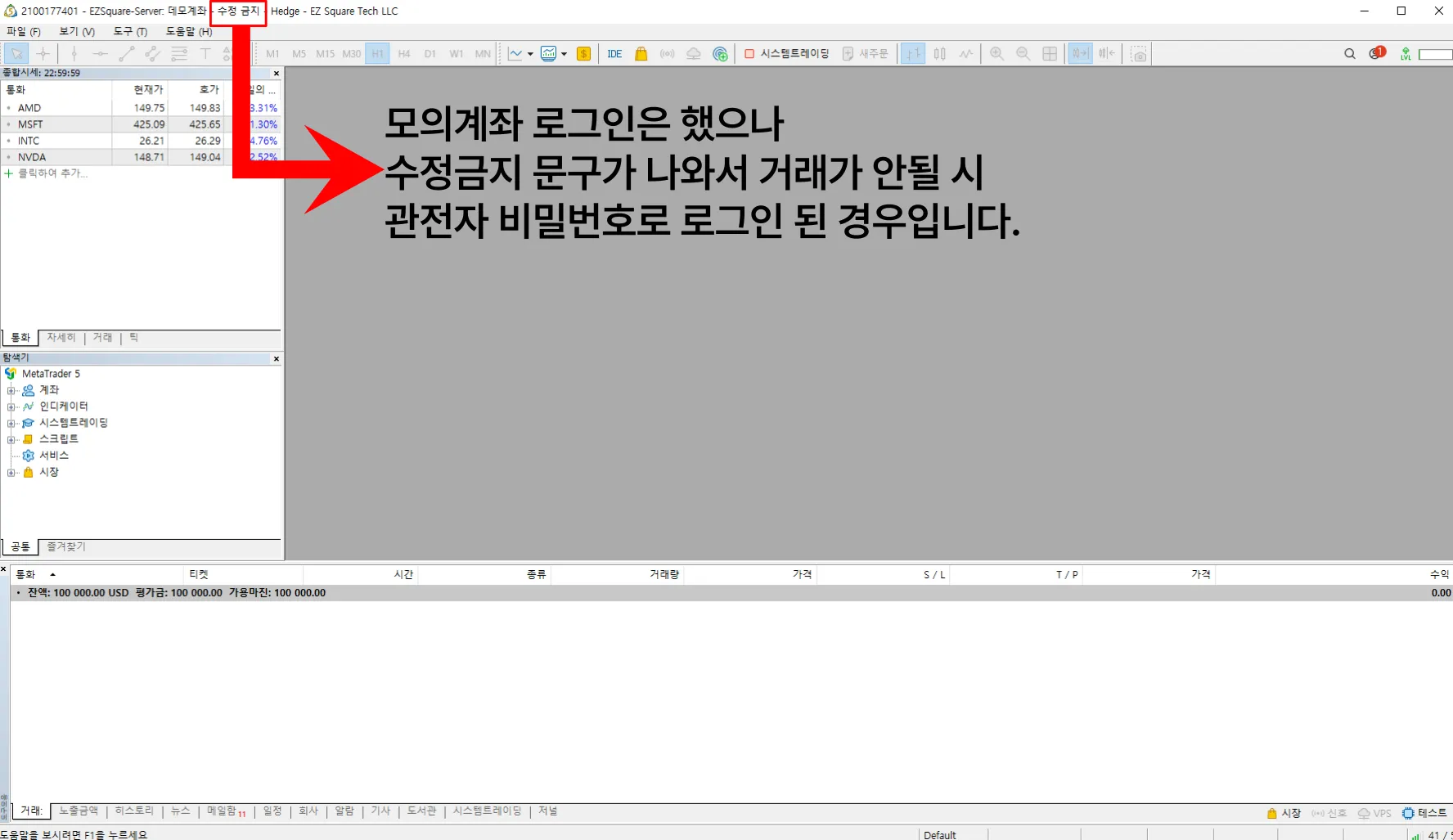The image size is (1453, 840).
Task: Select the text label tool
Action: pos(205,54)
